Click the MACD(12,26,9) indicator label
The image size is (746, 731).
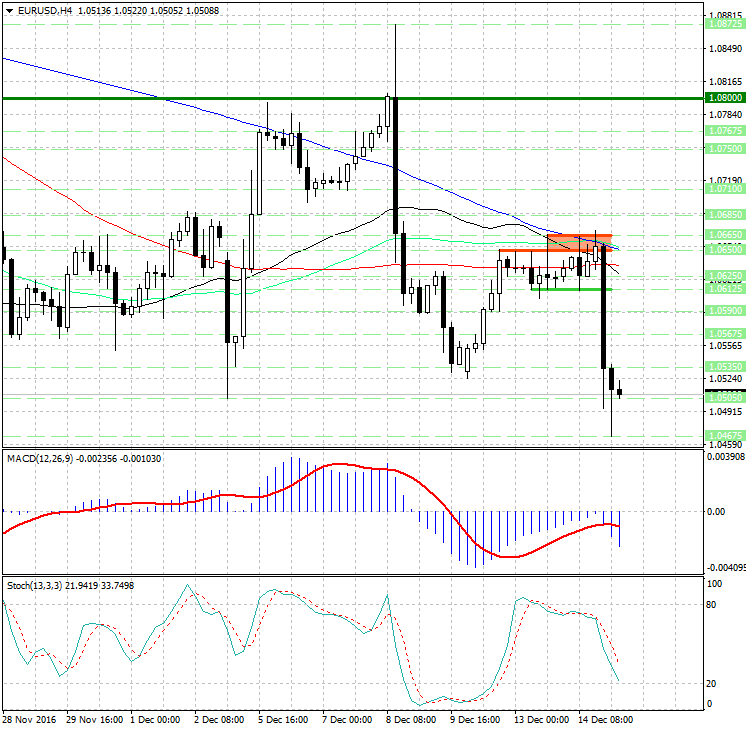click(x=40, y=458)
